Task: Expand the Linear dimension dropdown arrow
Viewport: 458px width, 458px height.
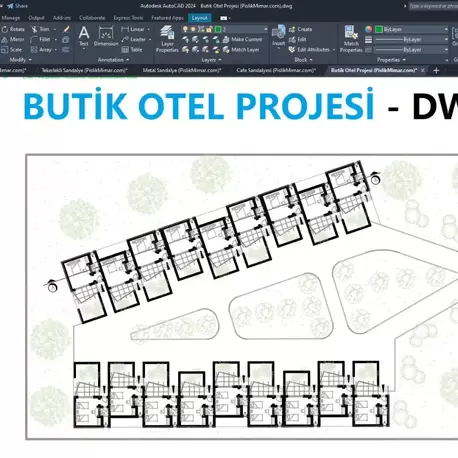Action: (x=149, y=30)
